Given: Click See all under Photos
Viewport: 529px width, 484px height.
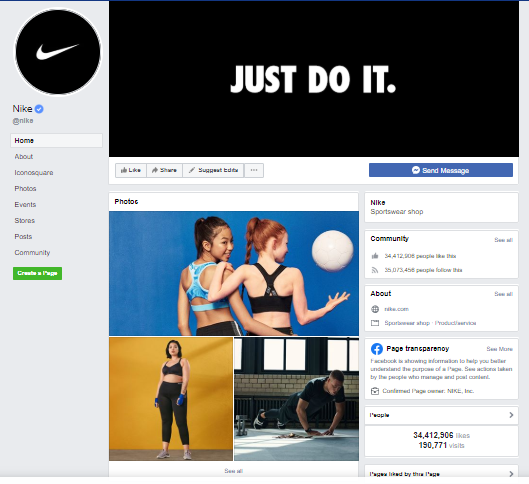Looking at the screenshot, I should (233, 471).
